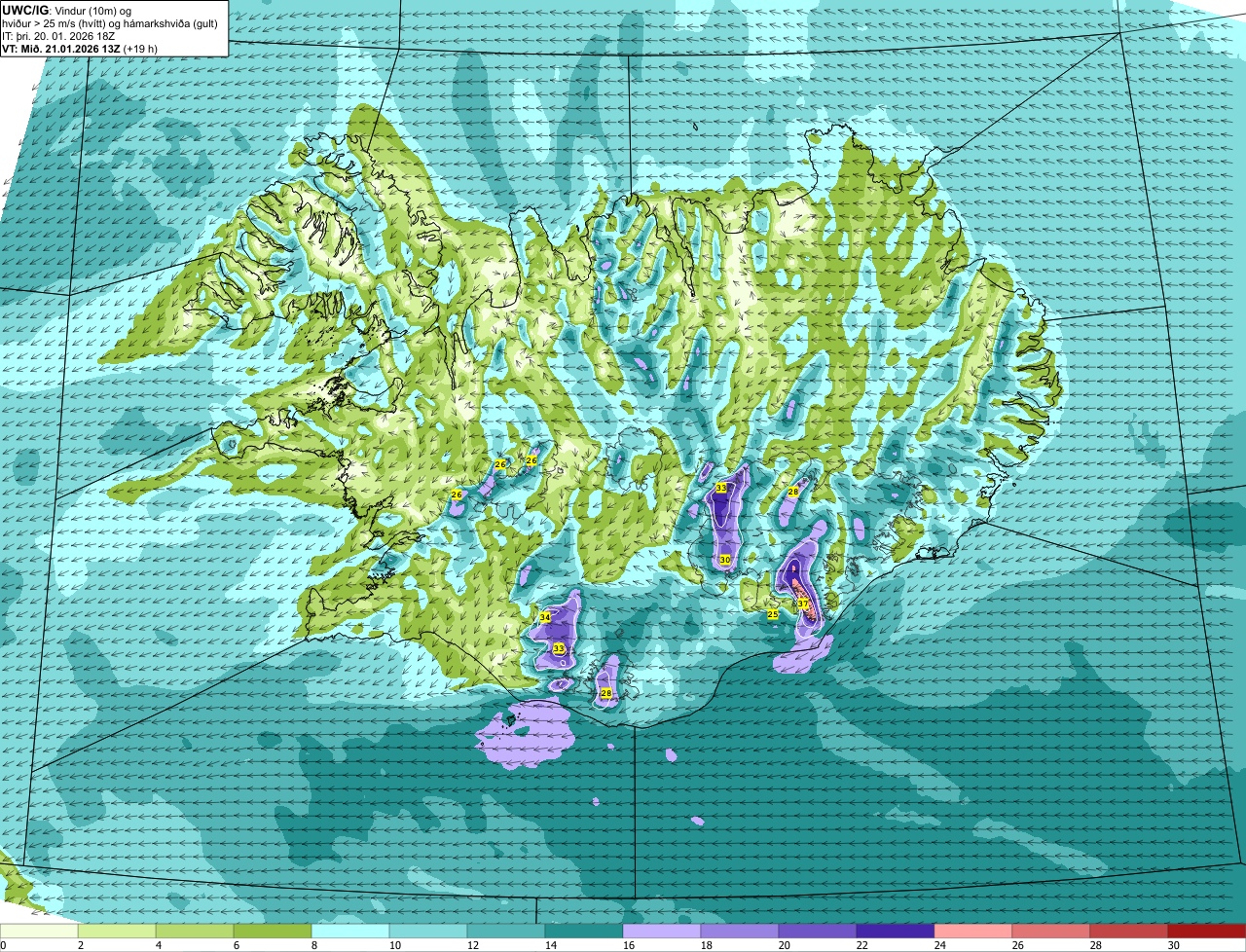Pick the 4–6 m/s green legend swatch

coord(195,932)
